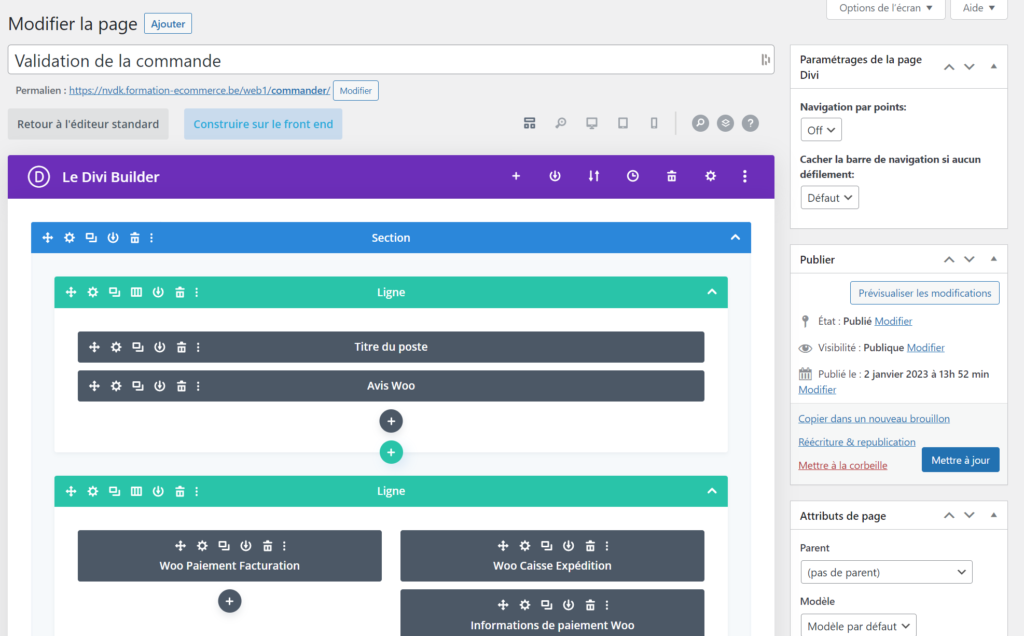Open the Options de l'écran tab
Image resolution: width=1024 pixels, height=636 pixels.
[886, 8]
